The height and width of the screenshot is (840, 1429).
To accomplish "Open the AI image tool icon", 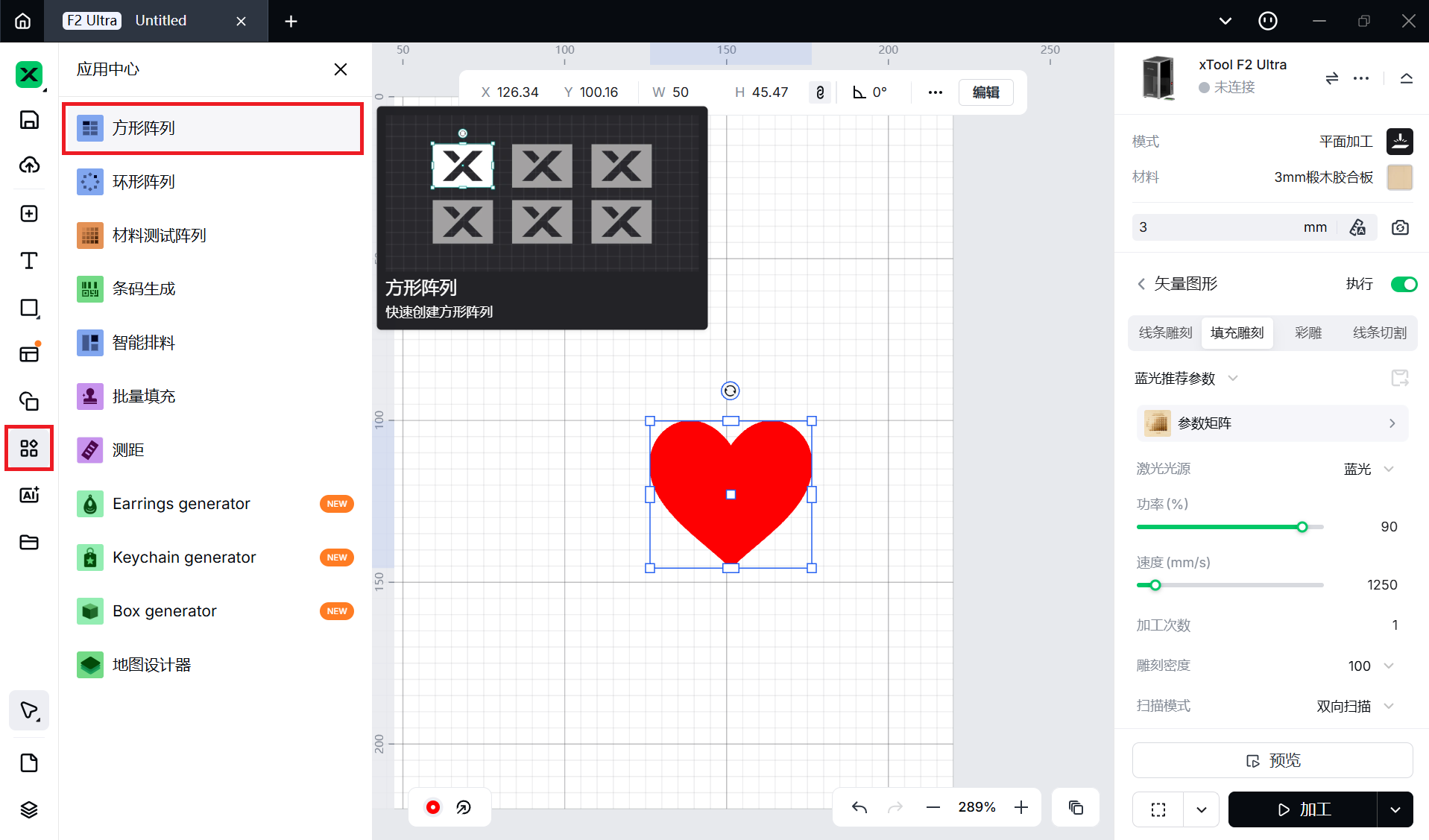I will (29, 495).
